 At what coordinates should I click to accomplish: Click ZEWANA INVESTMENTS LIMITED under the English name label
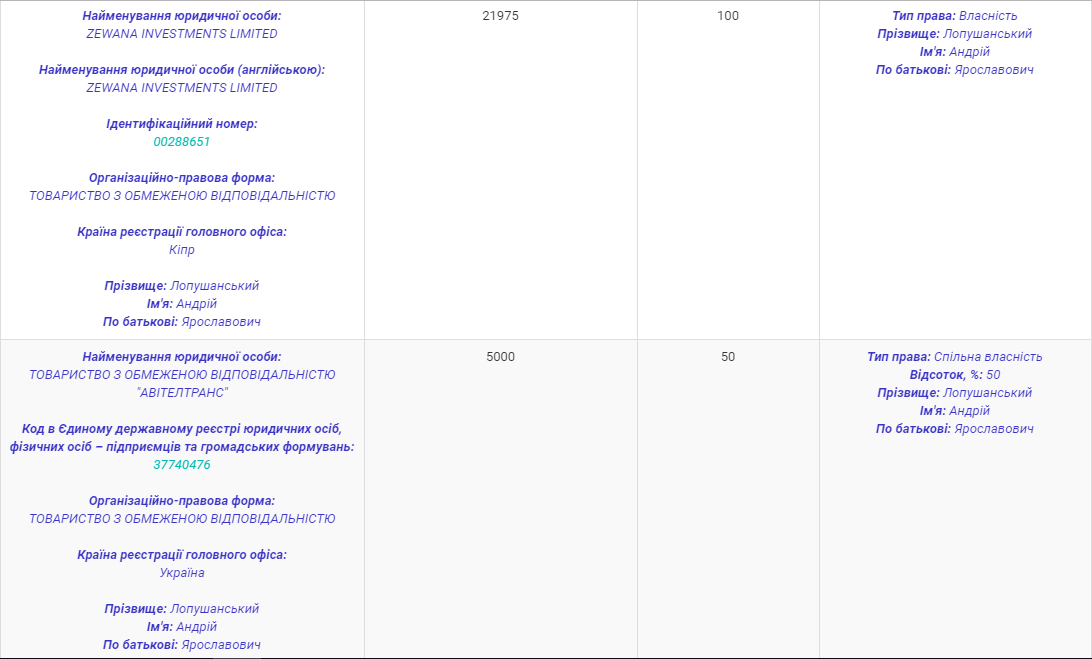coord(181,88)
